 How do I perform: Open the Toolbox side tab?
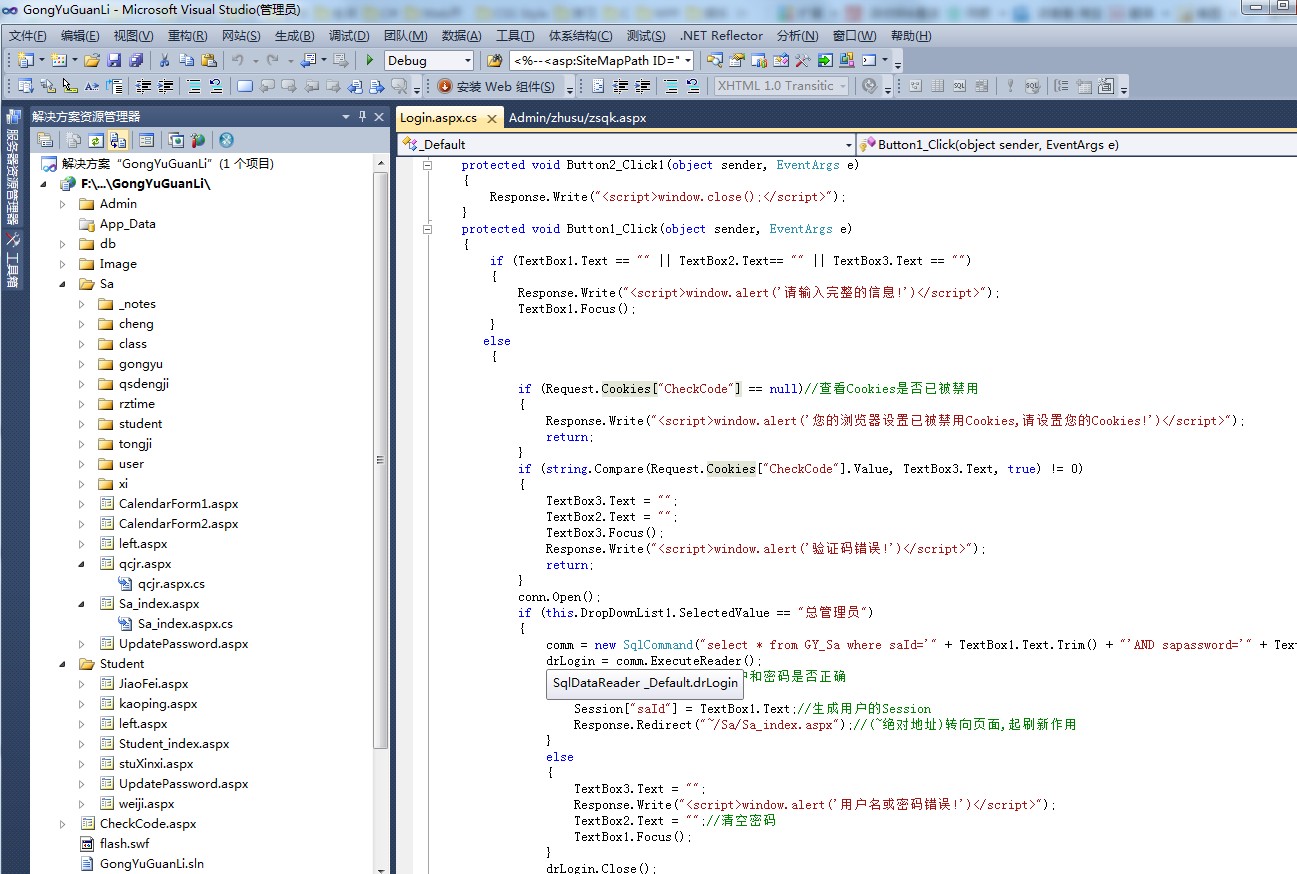pyautogui.click(x=13, y=262)
